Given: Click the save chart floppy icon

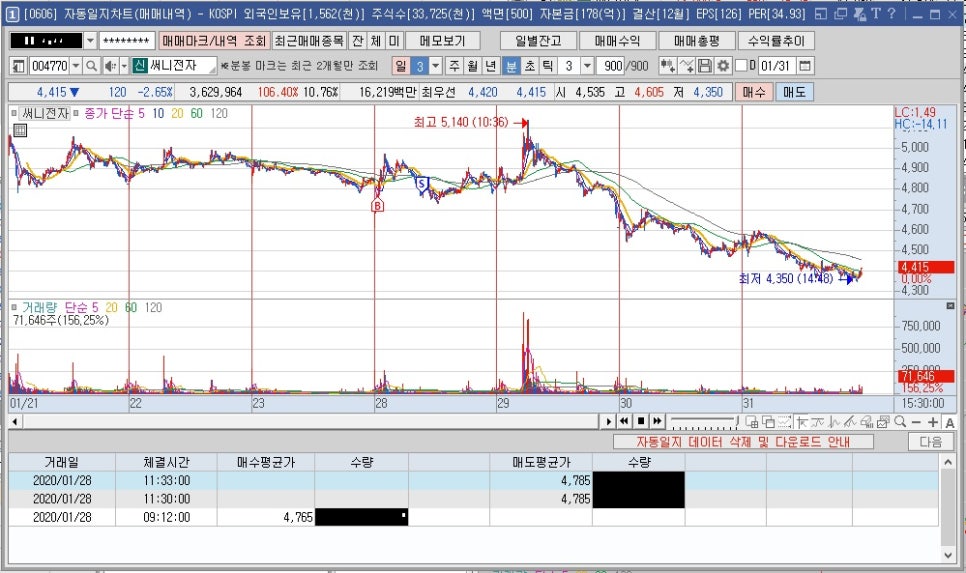Looking at the screenshot, I should point(705,66).
